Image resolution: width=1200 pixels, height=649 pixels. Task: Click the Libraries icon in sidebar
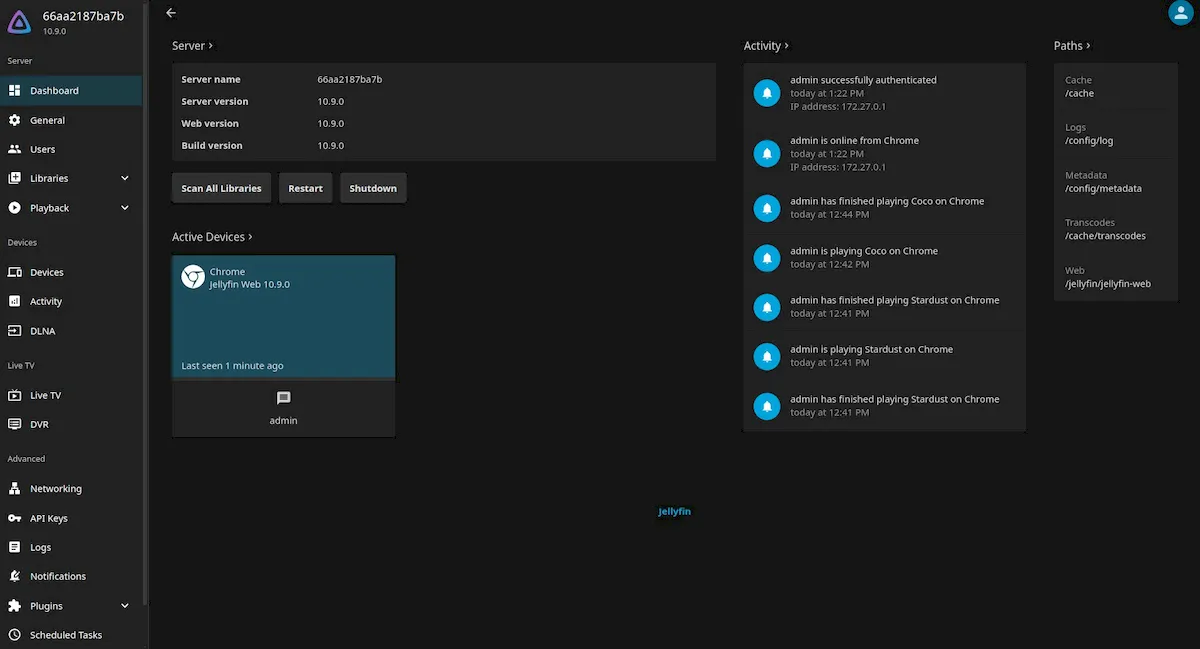14,178
